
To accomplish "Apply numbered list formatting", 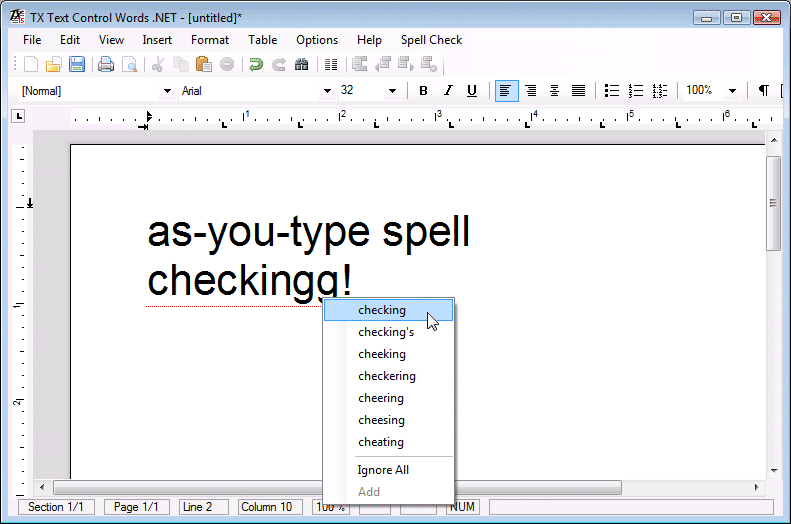I will coord(636,91).
